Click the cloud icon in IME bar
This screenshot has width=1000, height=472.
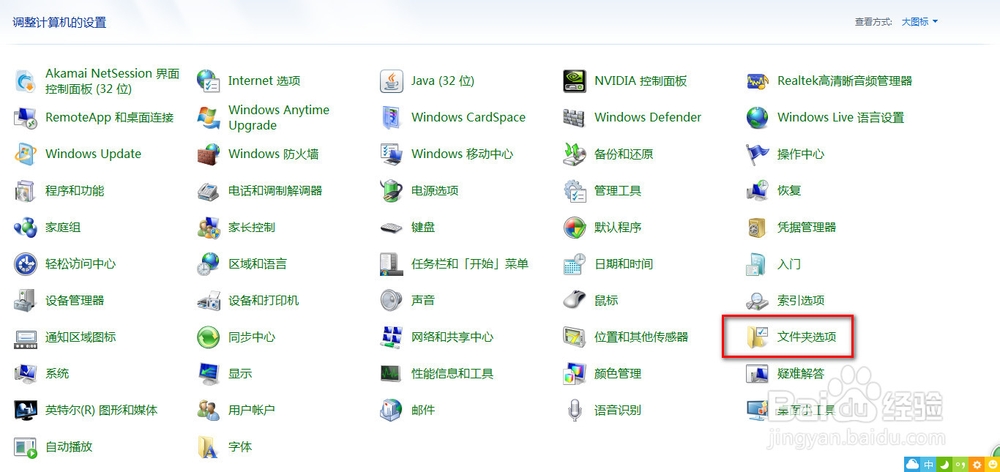(912, 464)
